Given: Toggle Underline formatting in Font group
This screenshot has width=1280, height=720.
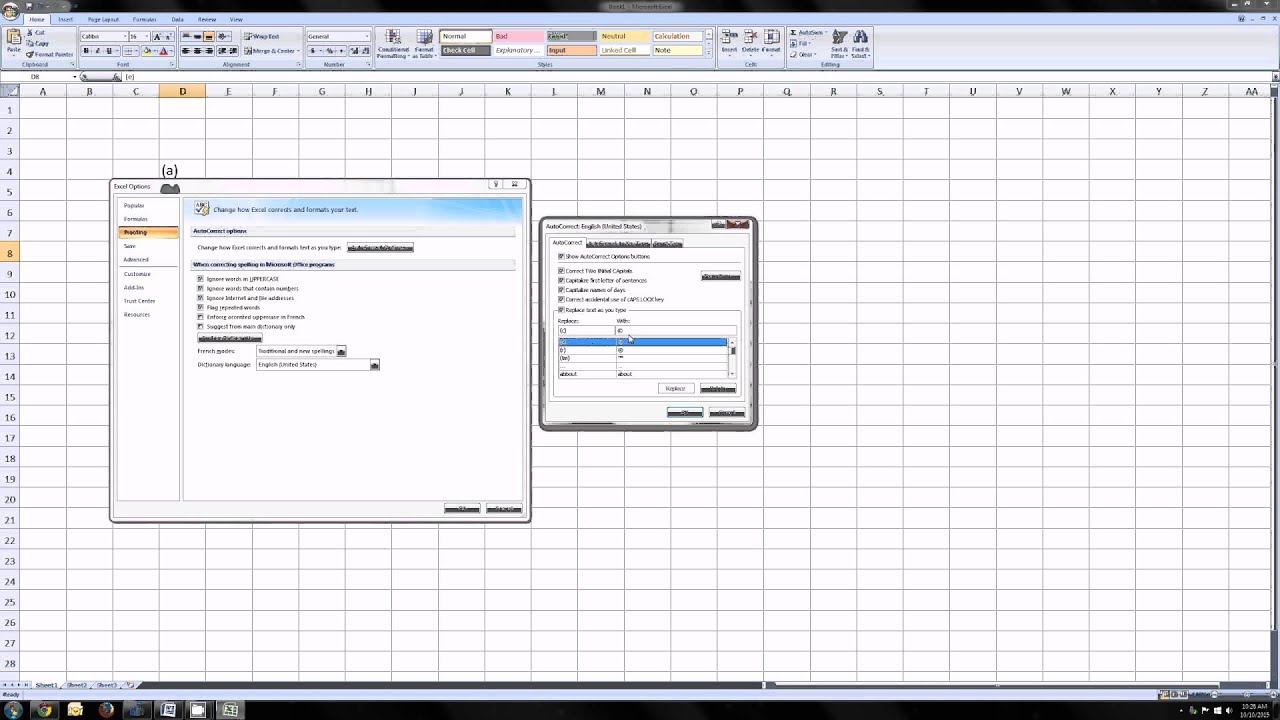Looking at the screenshot, I should tap(108, 51).
